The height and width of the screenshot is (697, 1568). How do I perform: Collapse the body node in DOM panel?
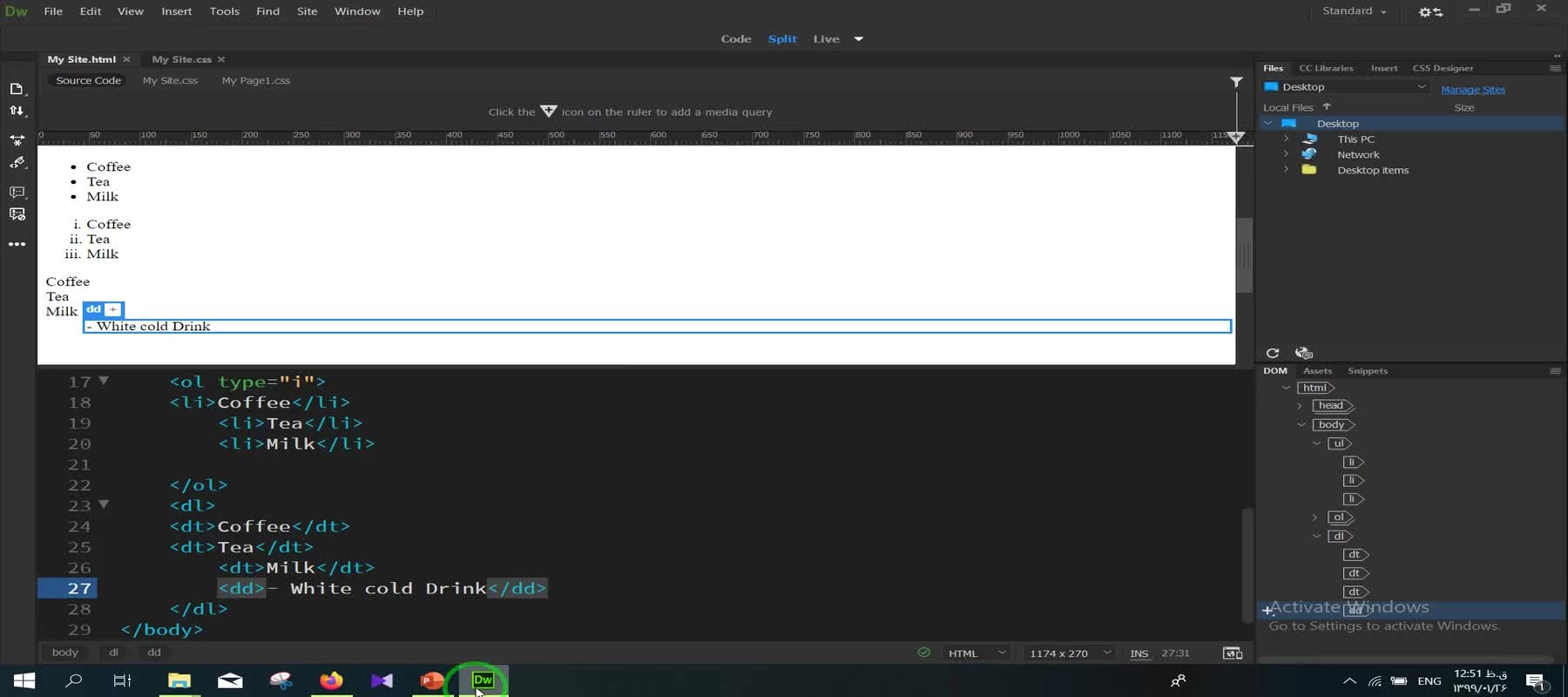click(1301, 425)
